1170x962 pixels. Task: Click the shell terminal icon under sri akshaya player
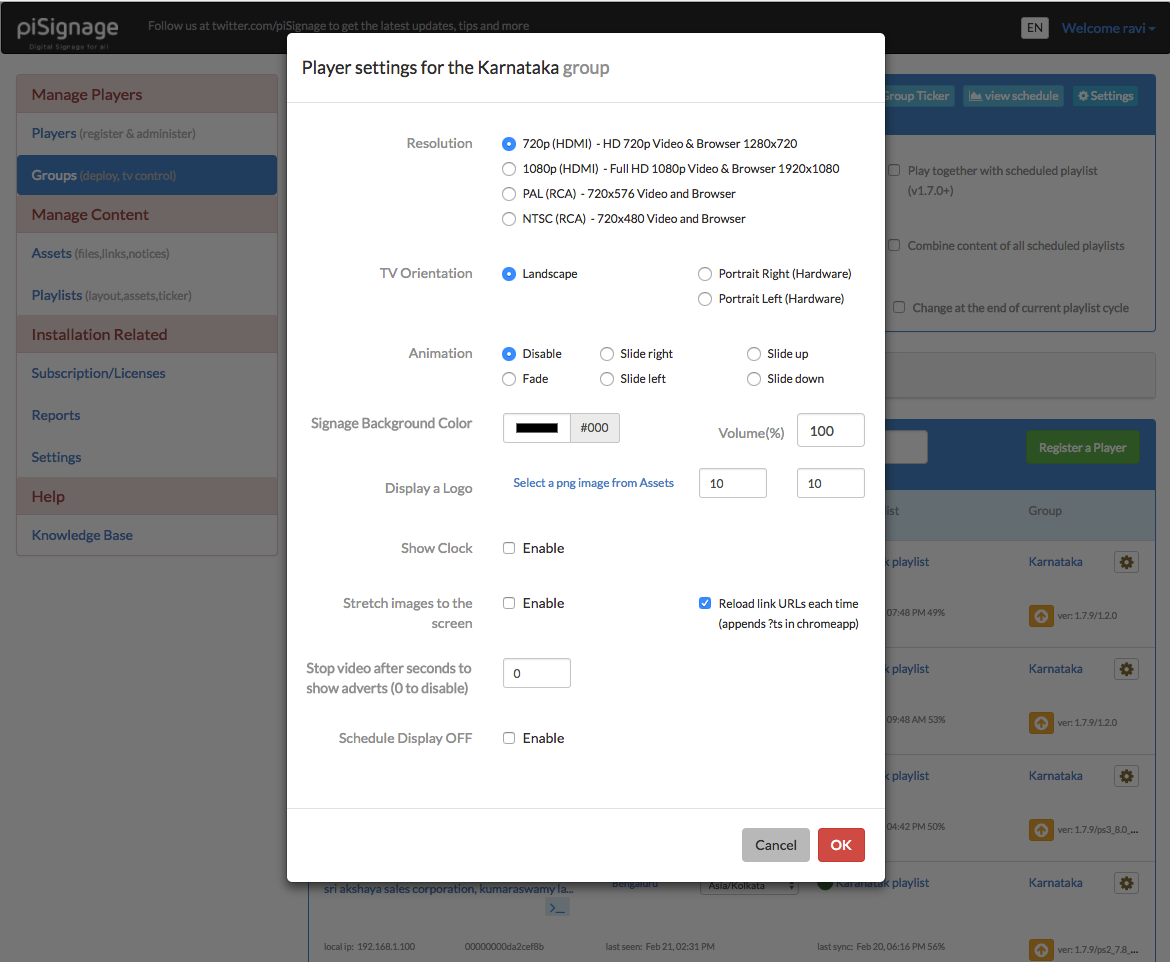pyautogui.click(x=558, y=907)
